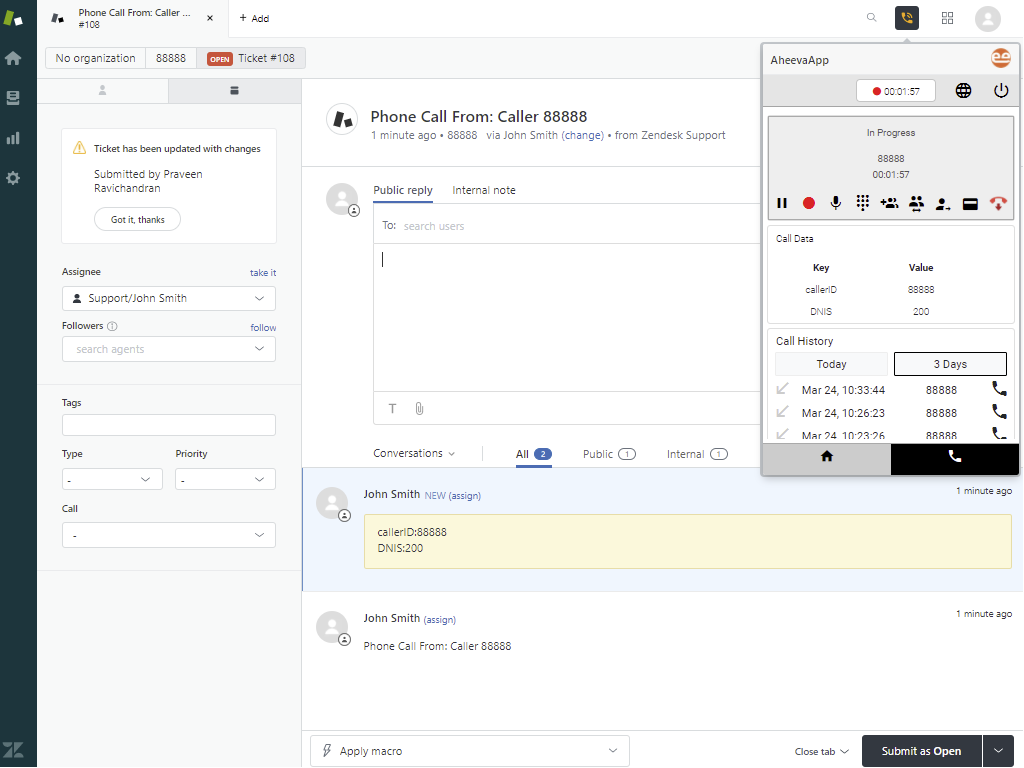
Task: Open the dial pad in AheevaApp
Action: point(862,203)
